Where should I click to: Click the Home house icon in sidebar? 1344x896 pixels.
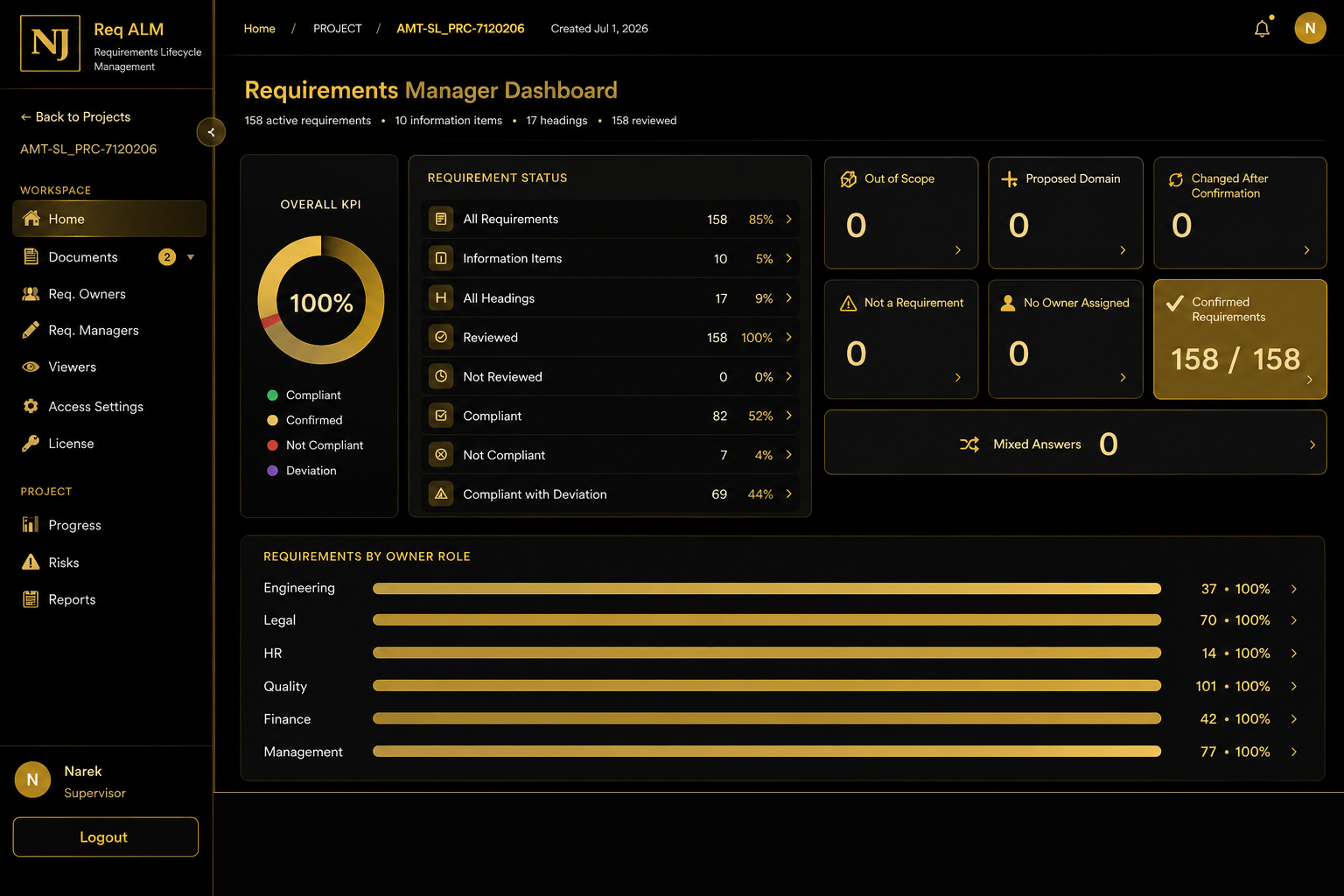coord(31,219)
